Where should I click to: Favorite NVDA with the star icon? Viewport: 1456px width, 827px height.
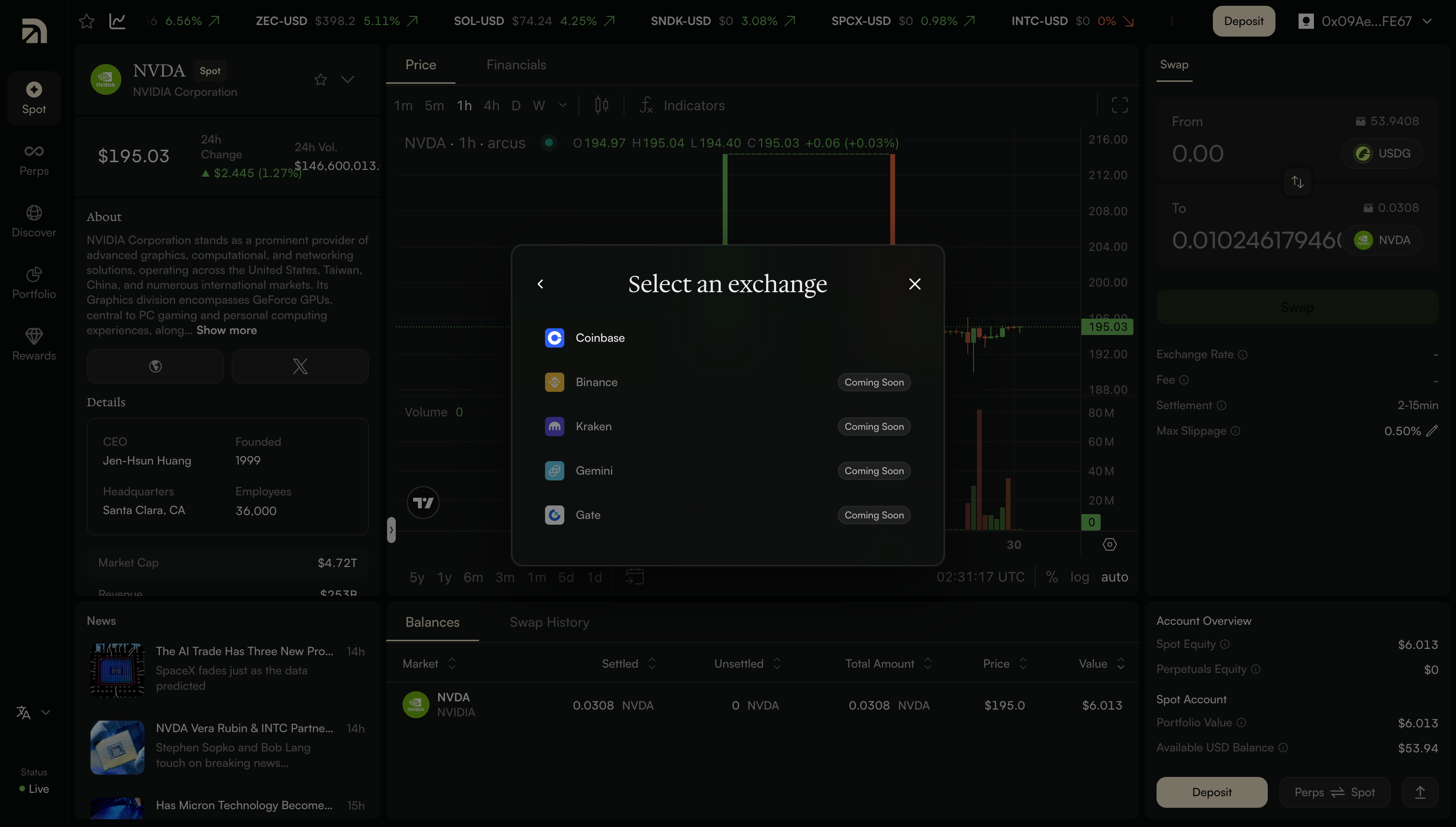coord(320,79)
